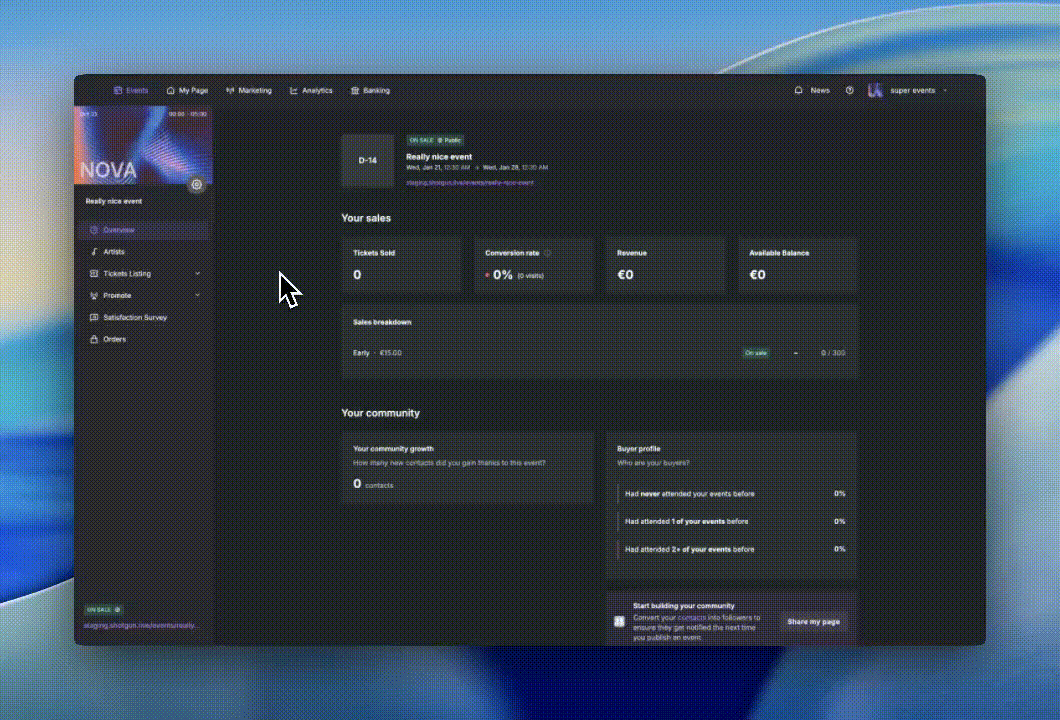Click the Your community growth card
The width and height of the screenshot is (1060, 720).
point(467,468)
